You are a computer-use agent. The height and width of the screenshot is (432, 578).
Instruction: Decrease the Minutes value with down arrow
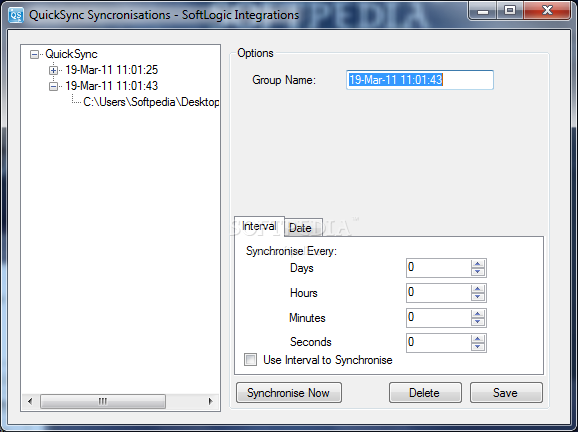coord(478,322)
